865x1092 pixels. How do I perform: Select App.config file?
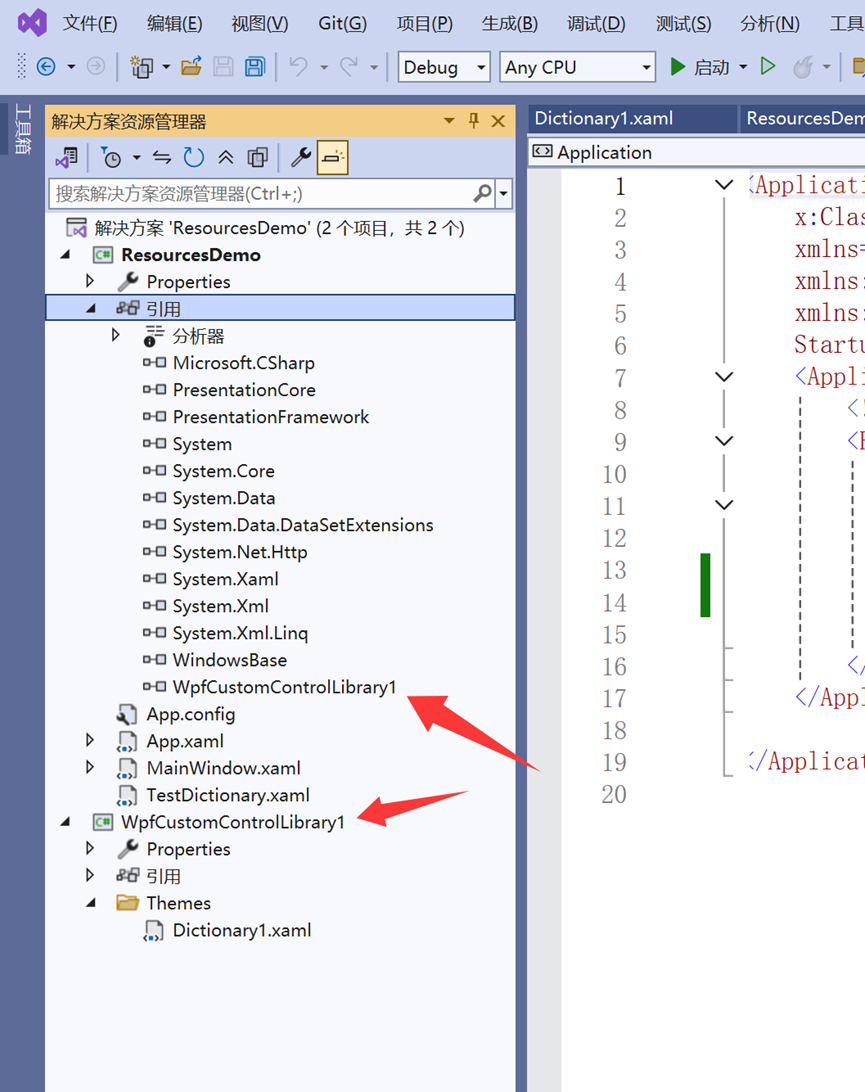(x=190, y=715)
